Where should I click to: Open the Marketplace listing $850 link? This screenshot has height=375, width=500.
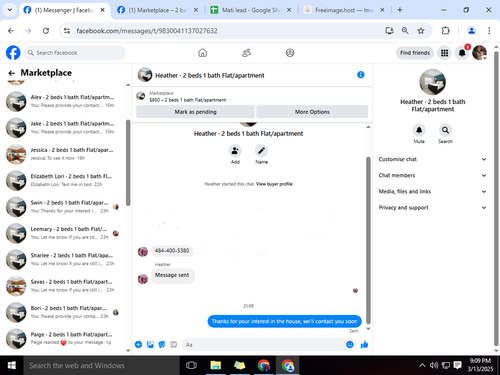(x=188, y=100)
